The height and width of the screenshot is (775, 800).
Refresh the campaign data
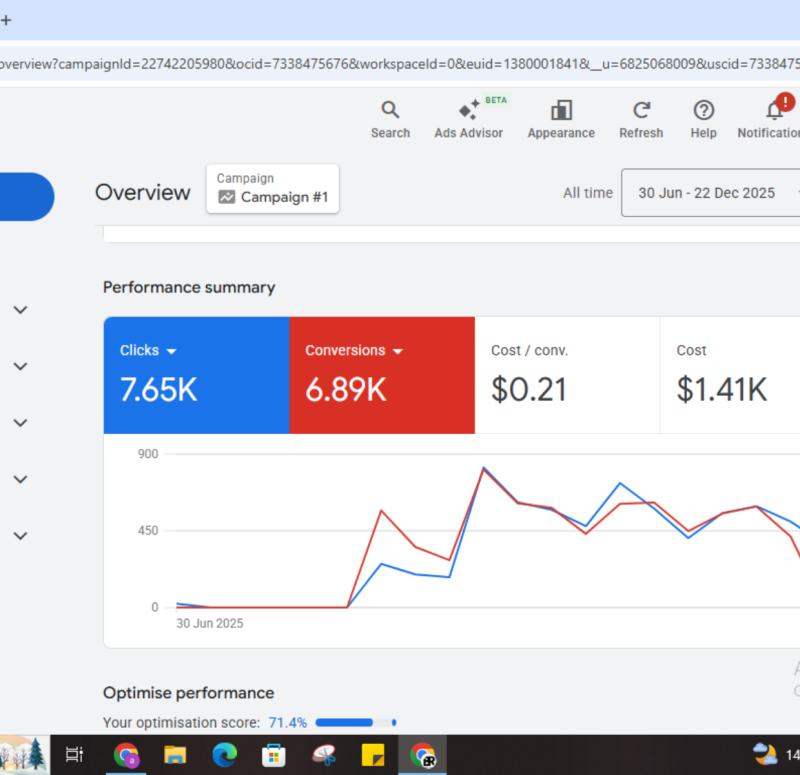(x=641, y=111)
